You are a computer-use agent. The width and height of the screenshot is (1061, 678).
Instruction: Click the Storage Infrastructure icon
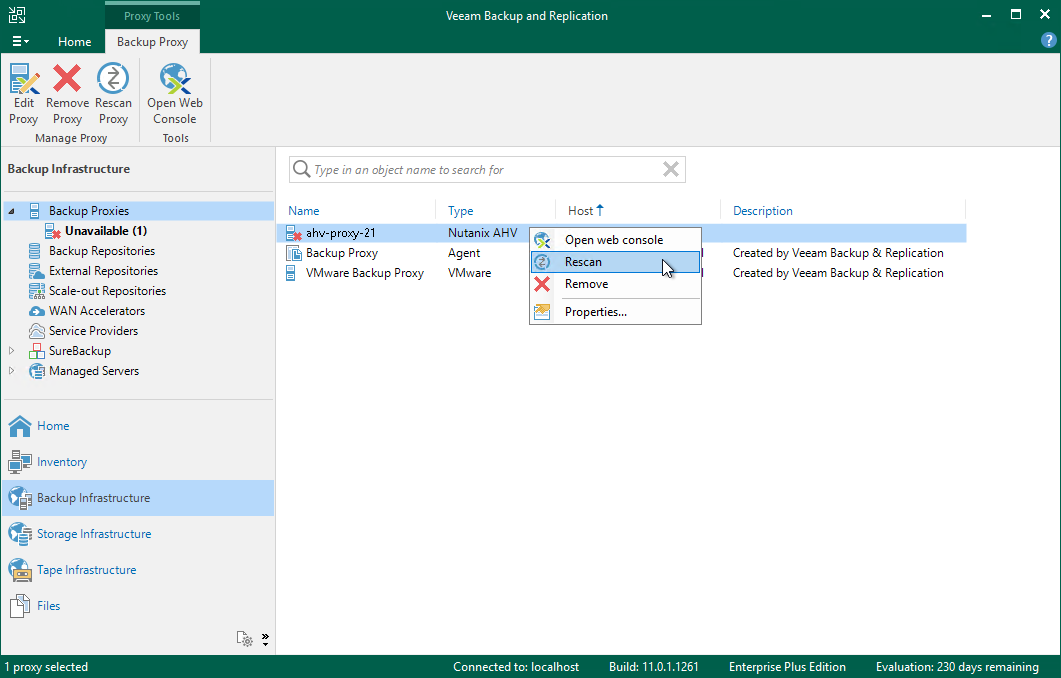point(20,534)
